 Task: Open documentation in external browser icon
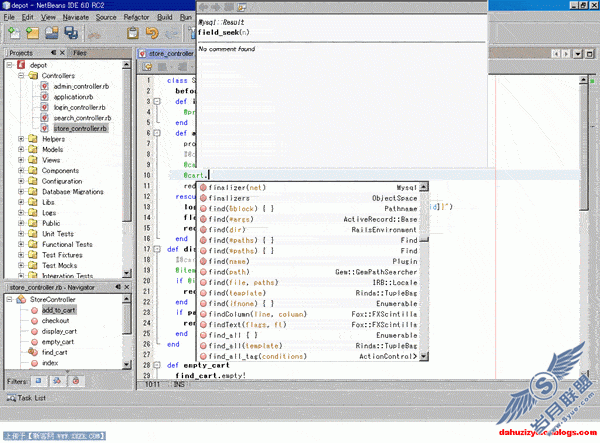pos(241,7)
